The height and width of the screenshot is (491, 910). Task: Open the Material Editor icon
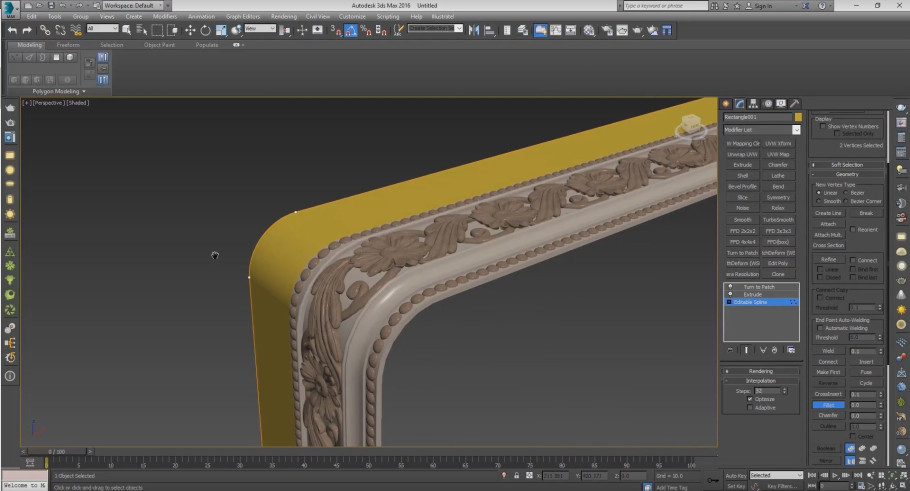coord(590,30)
